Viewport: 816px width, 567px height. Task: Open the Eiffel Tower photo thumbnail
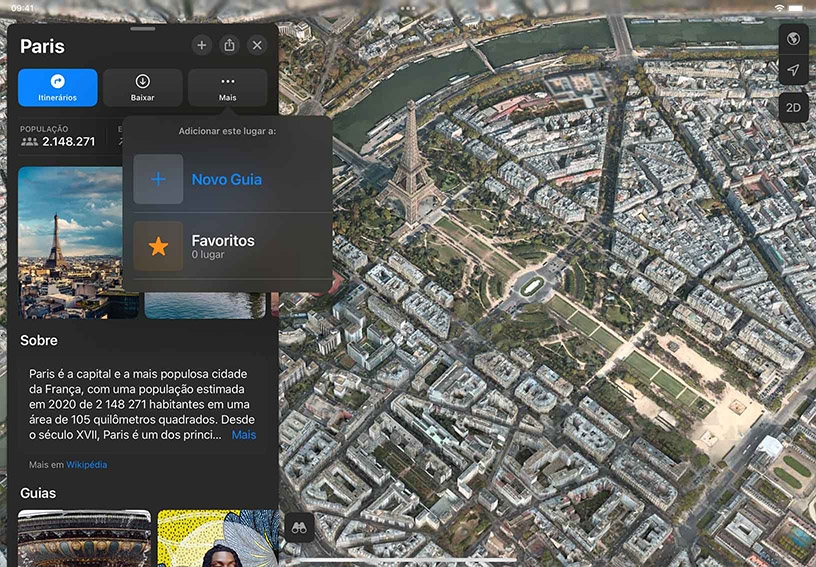(70, 242)
